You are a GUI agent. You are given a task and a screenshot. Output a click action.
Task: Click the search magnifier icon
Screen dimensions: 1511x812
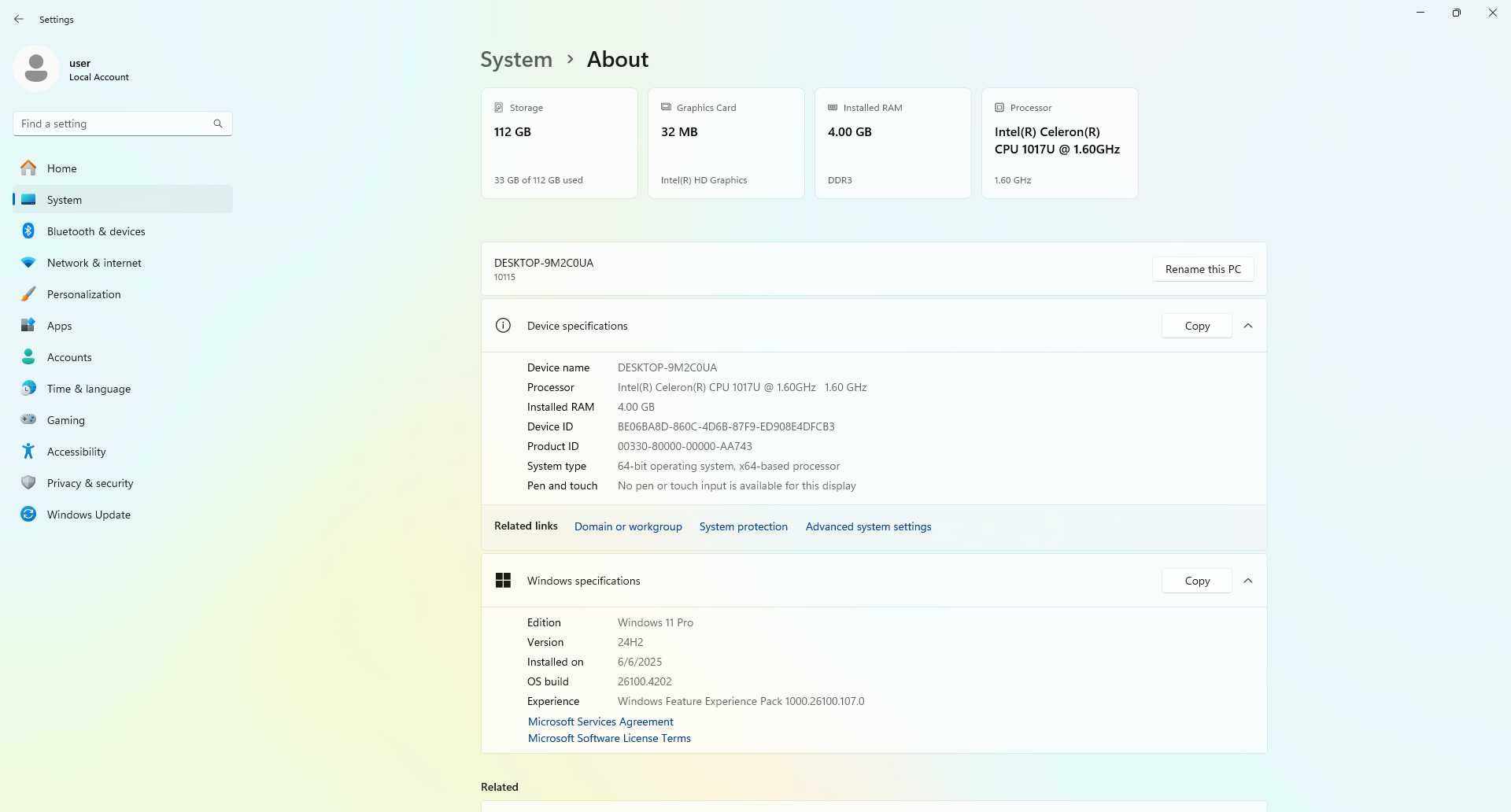point(218,124)
